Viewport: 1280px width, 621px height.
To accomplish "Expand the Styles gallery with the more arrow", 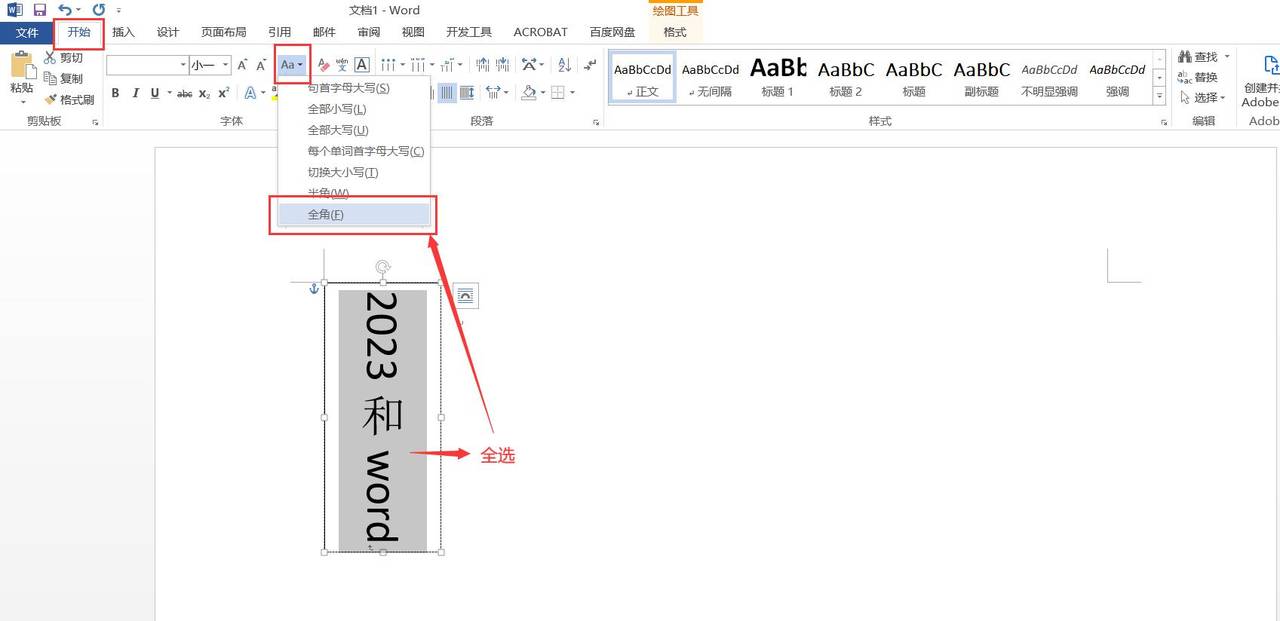I will tap(1160, 96).
